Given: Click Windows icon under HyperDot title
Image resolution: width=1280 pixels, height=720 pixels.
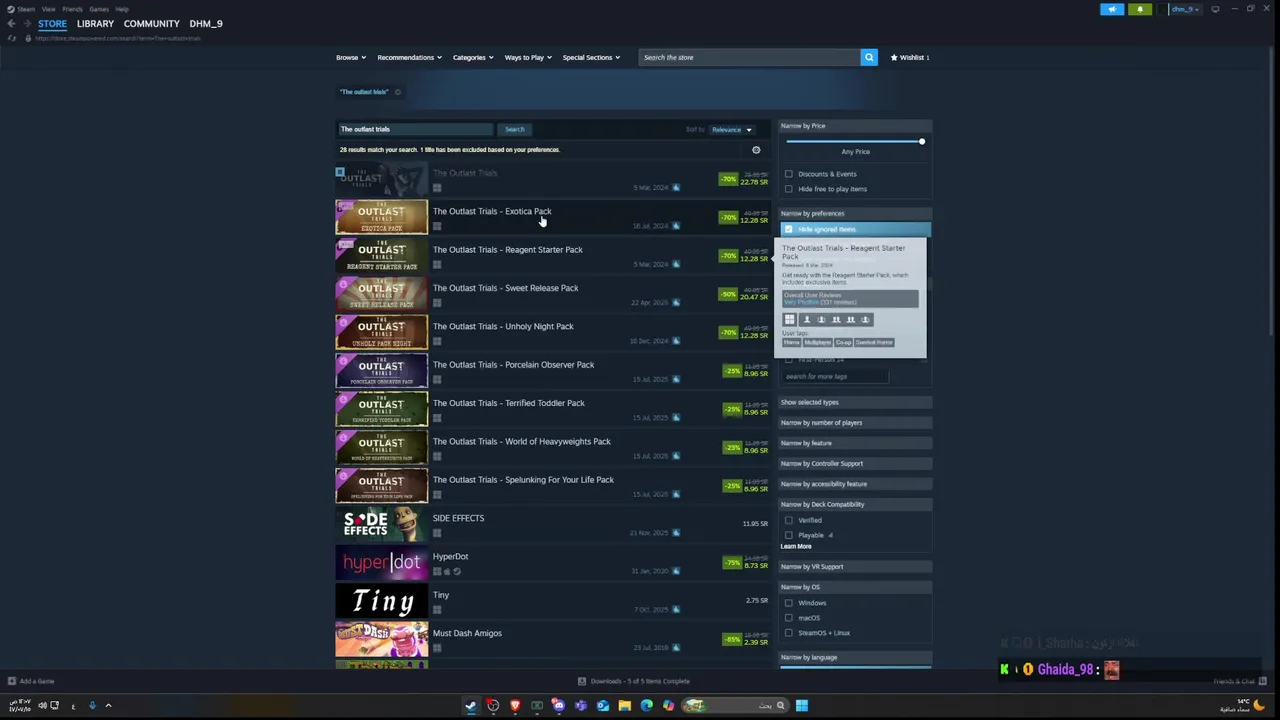Looking at the screenshot, I should coord(437,571).
